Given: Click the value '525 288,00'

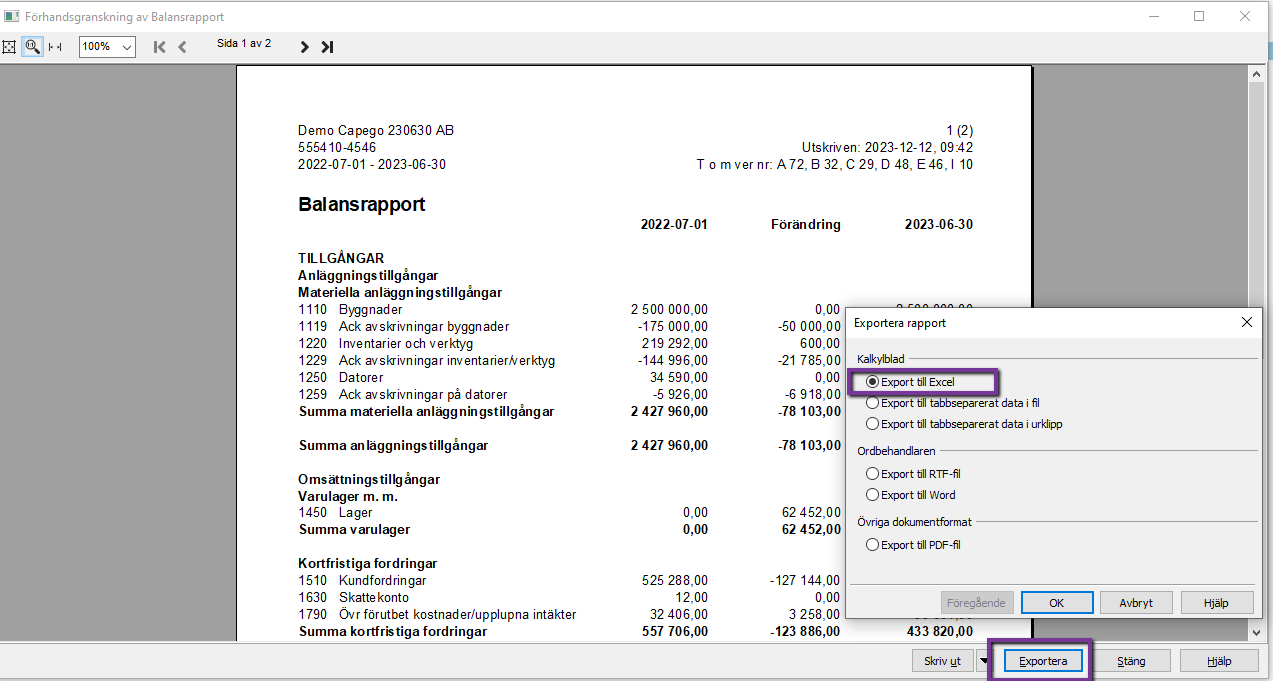Looking at the screenshot, I should [675, 581].
